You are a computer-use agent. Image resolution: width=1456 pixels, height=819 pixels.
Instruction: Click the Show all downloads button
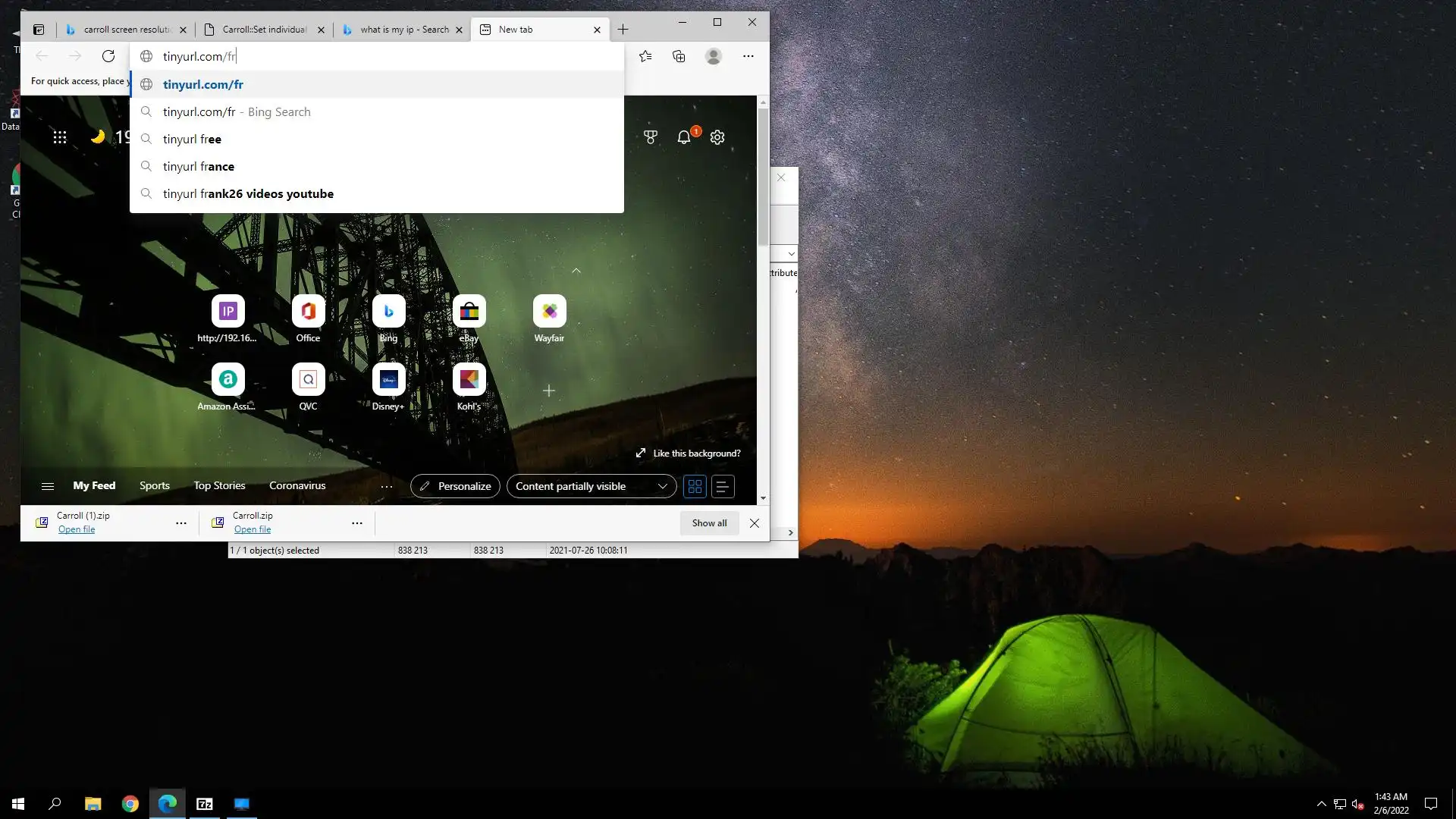709,523
